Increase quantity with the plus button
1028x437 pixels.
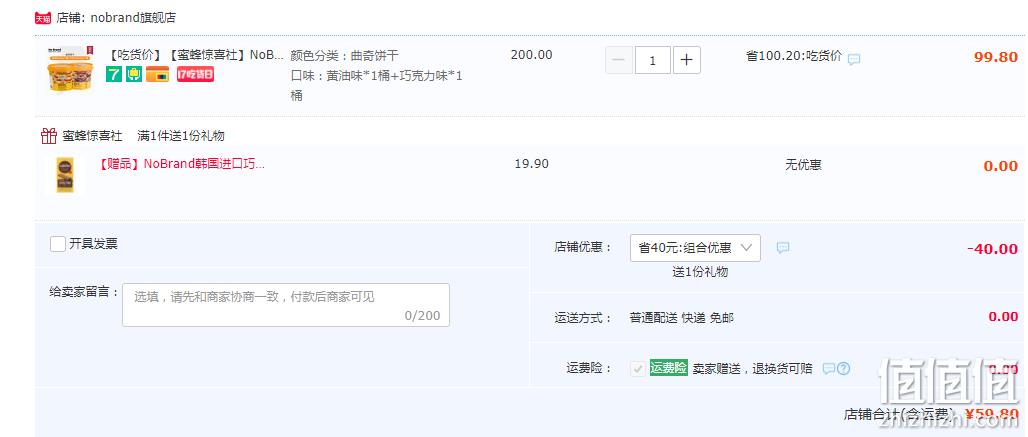coord(686,60)
